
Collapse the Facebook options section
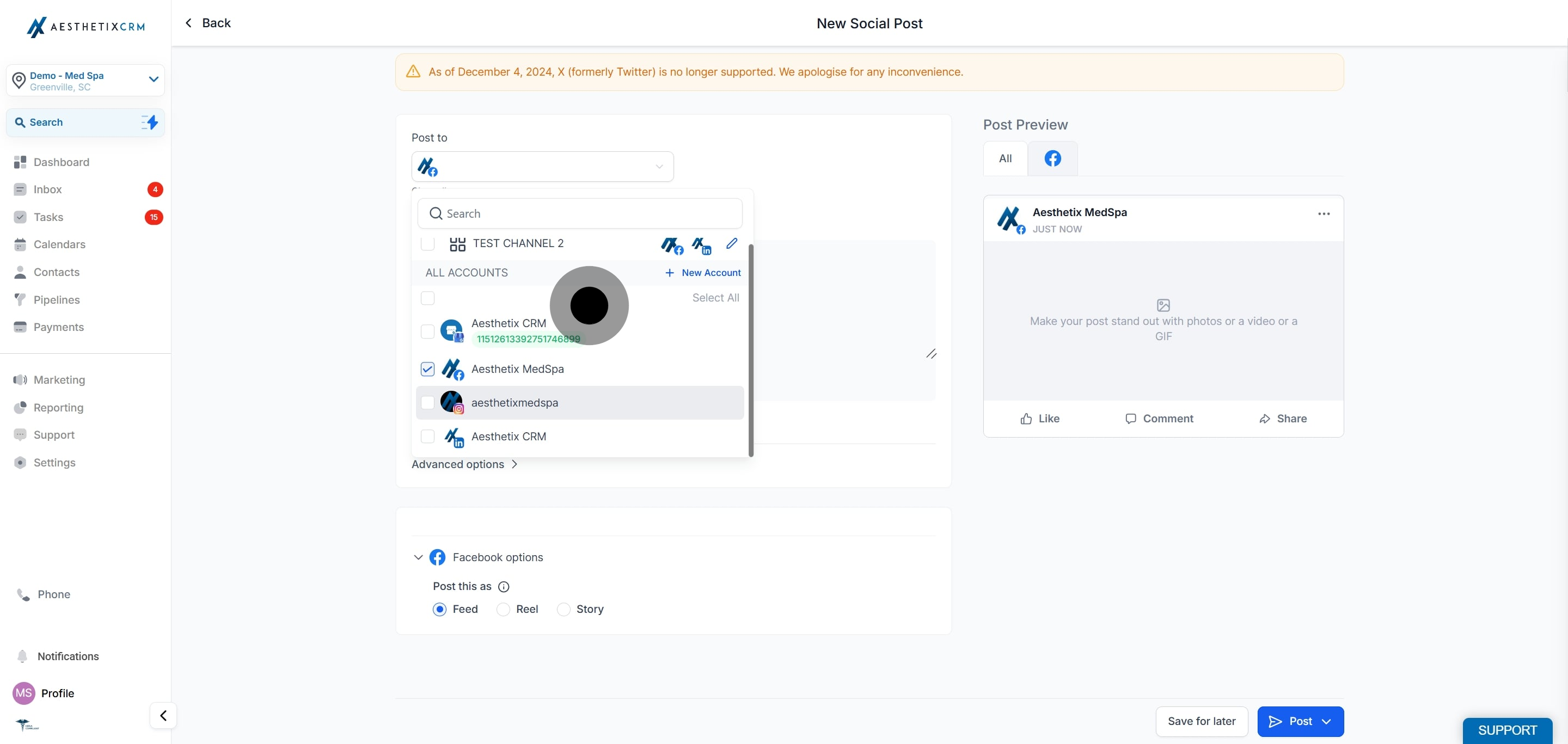click(x=418, y=557)
